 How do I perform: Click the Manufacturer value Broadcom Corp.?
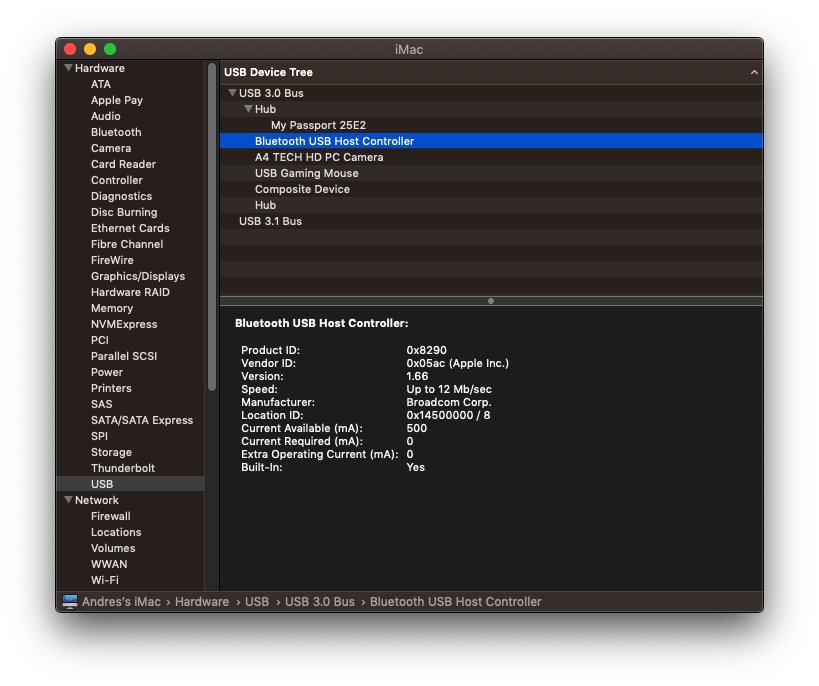[449, 402]
